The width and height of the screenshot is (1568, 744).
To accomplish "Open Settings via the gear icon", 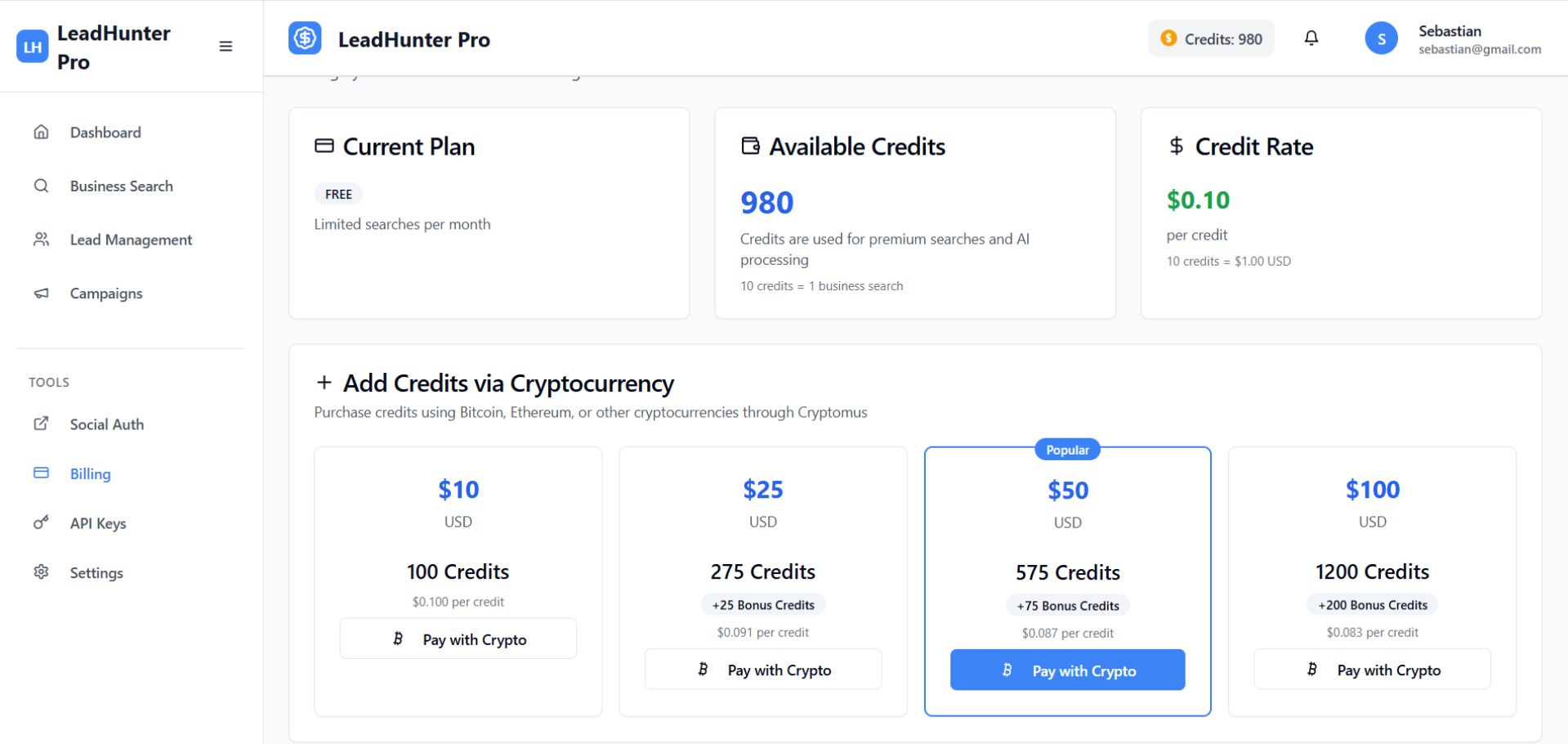I will click(41, 572).
